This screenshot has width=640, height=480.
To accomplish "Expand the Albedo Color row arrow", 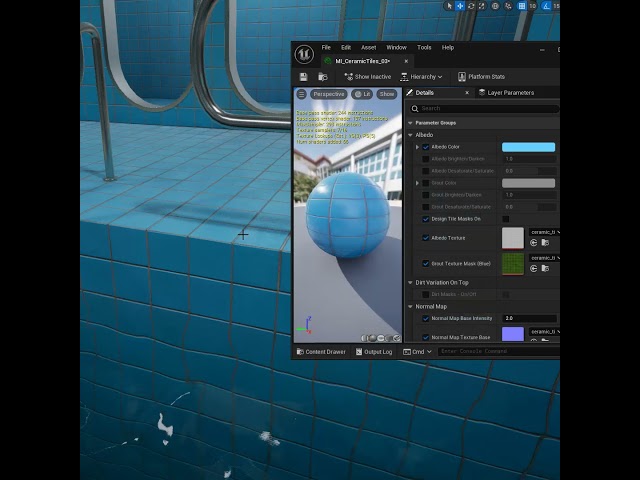I will click(417, 147).
